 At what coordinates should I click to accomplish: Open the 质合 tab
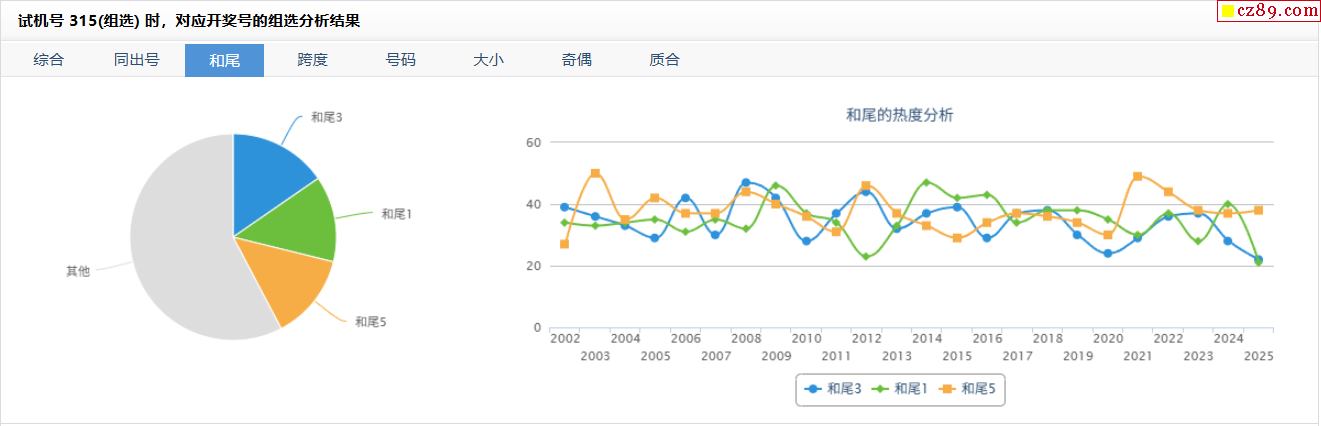[x=664, y=60]
